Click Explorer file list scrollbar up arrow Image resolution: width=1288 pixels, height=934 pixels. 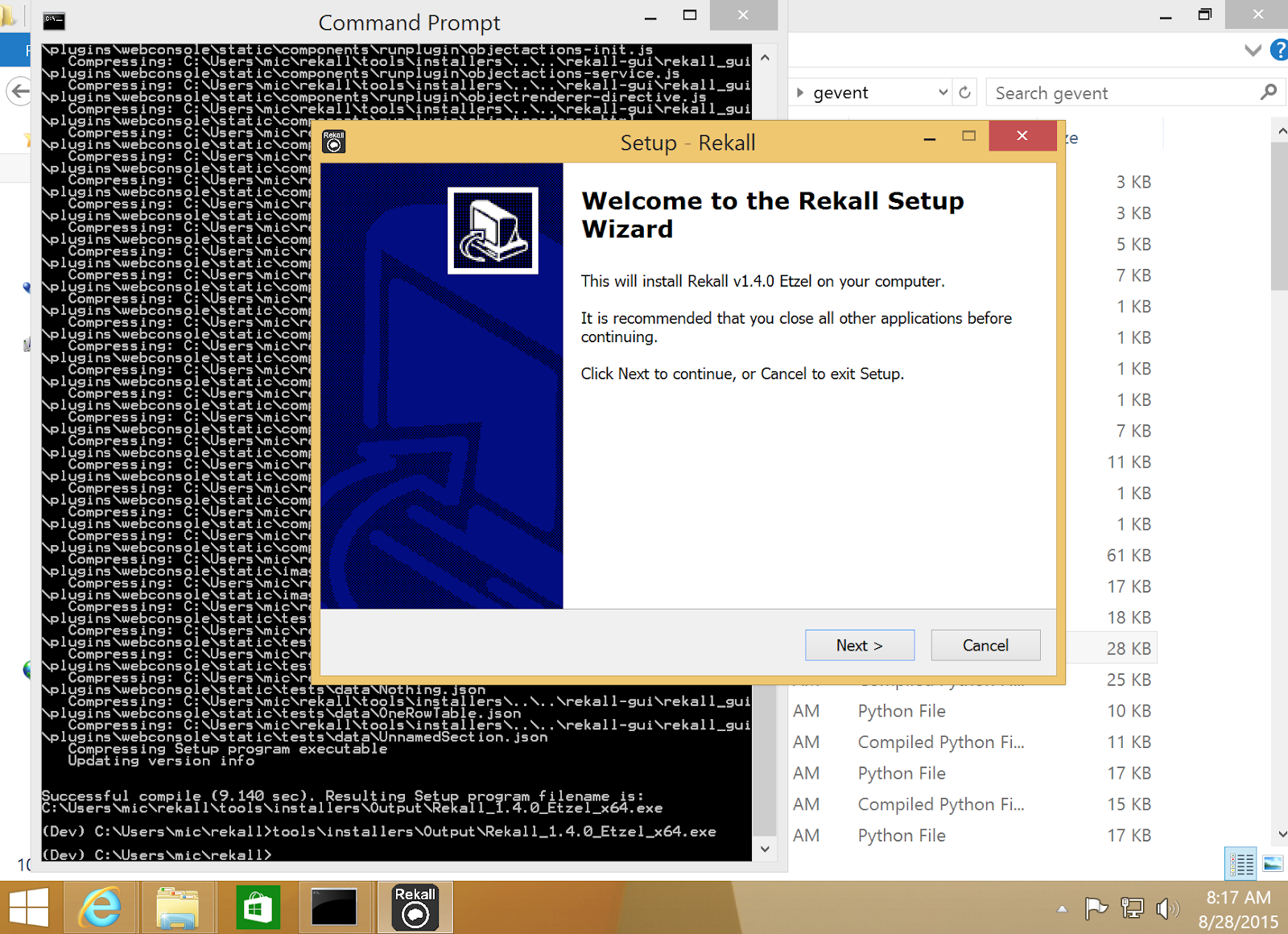click(1281, 130)
